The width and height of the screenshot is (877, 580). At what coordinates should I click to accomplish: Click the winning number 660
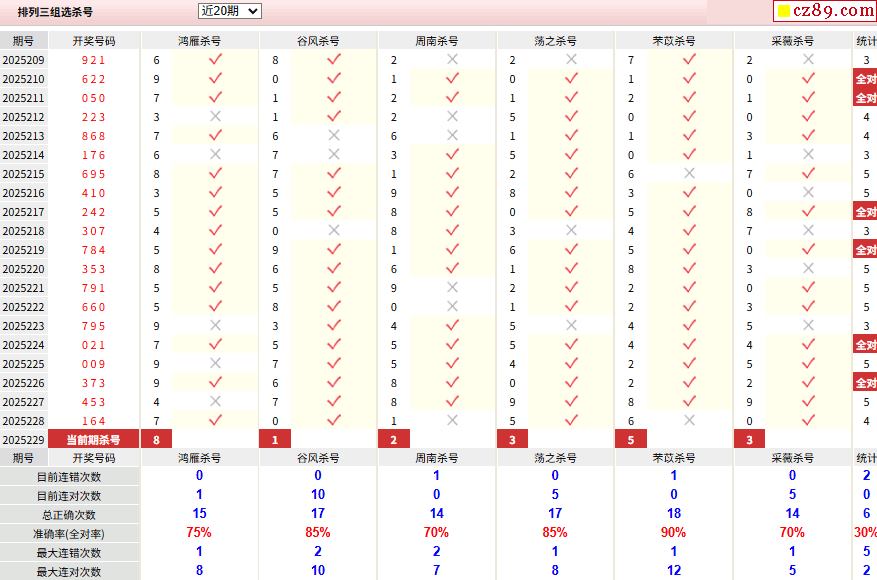pyautogui.click(x=93, y=307)
